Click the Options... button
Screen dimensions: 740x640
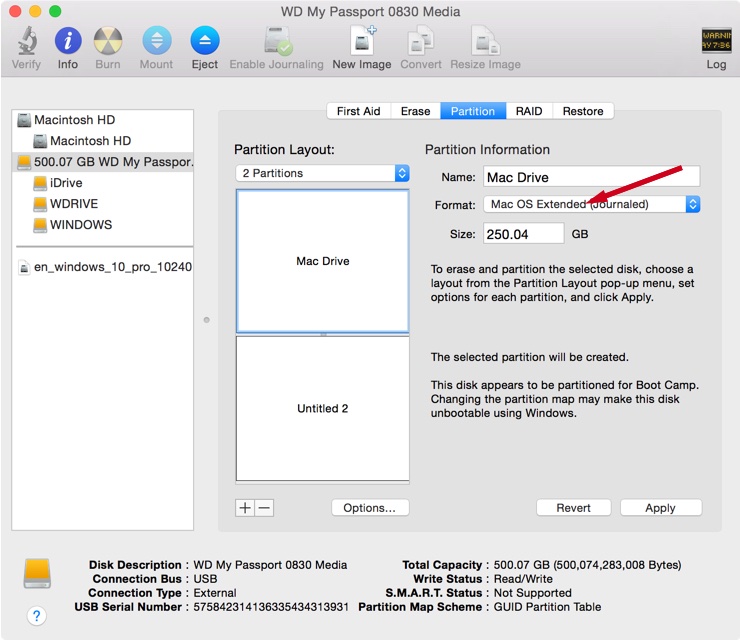pyautogui.click(x=370, y=508)
